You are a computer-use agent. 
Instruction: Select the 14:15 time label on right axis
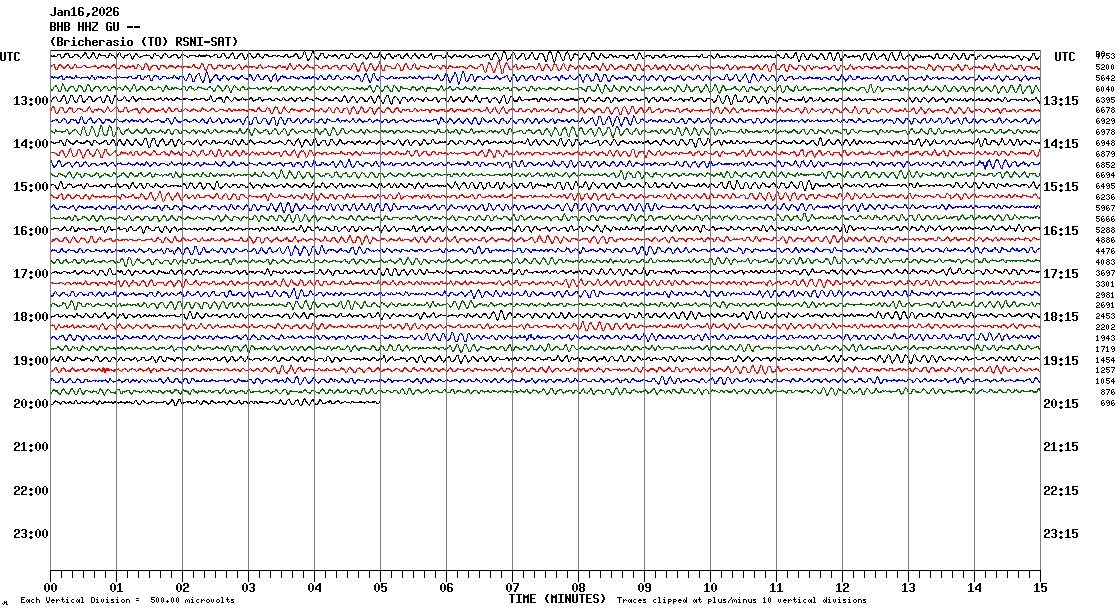point(1059,144)
